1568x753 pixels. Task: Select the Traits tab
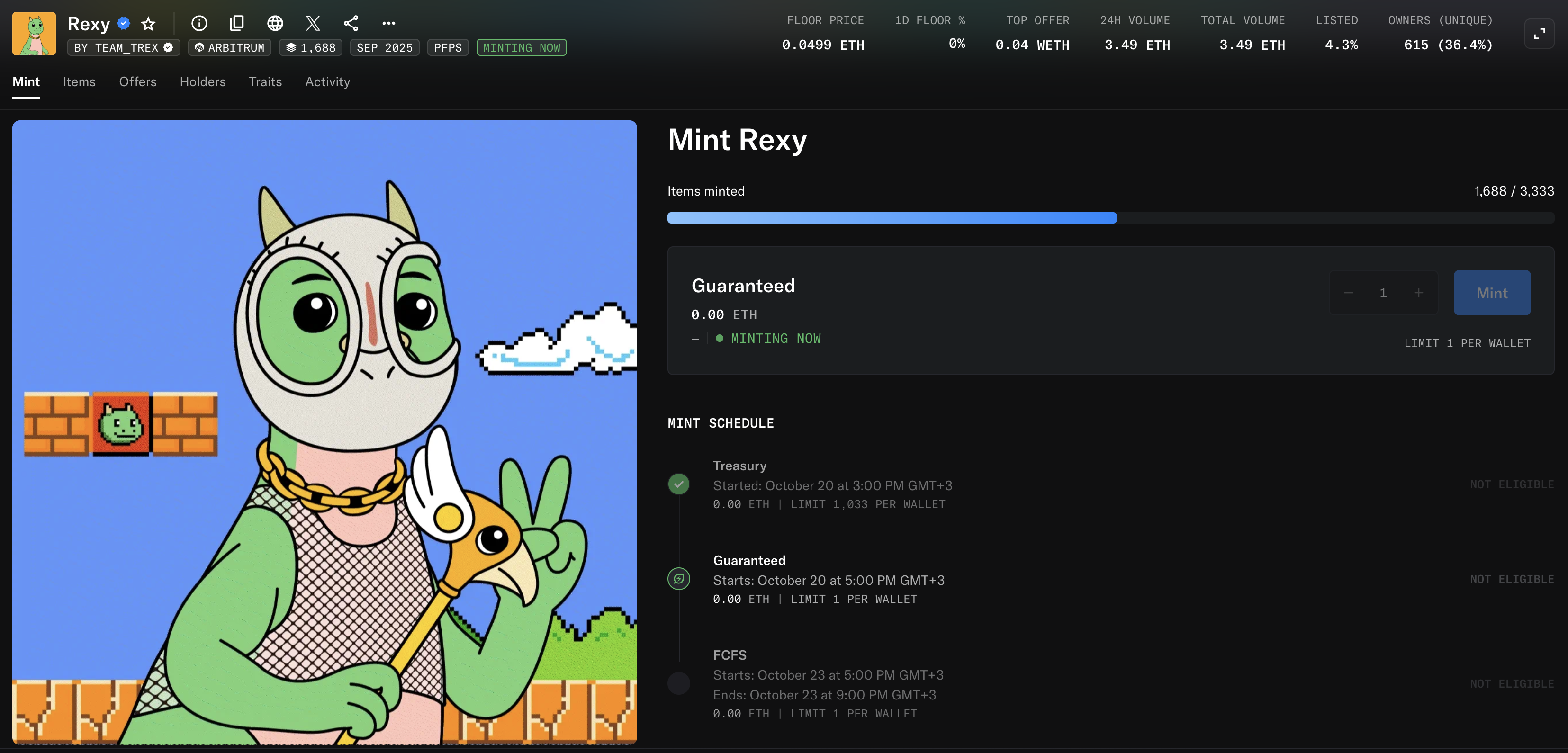(x=265, y=81)
